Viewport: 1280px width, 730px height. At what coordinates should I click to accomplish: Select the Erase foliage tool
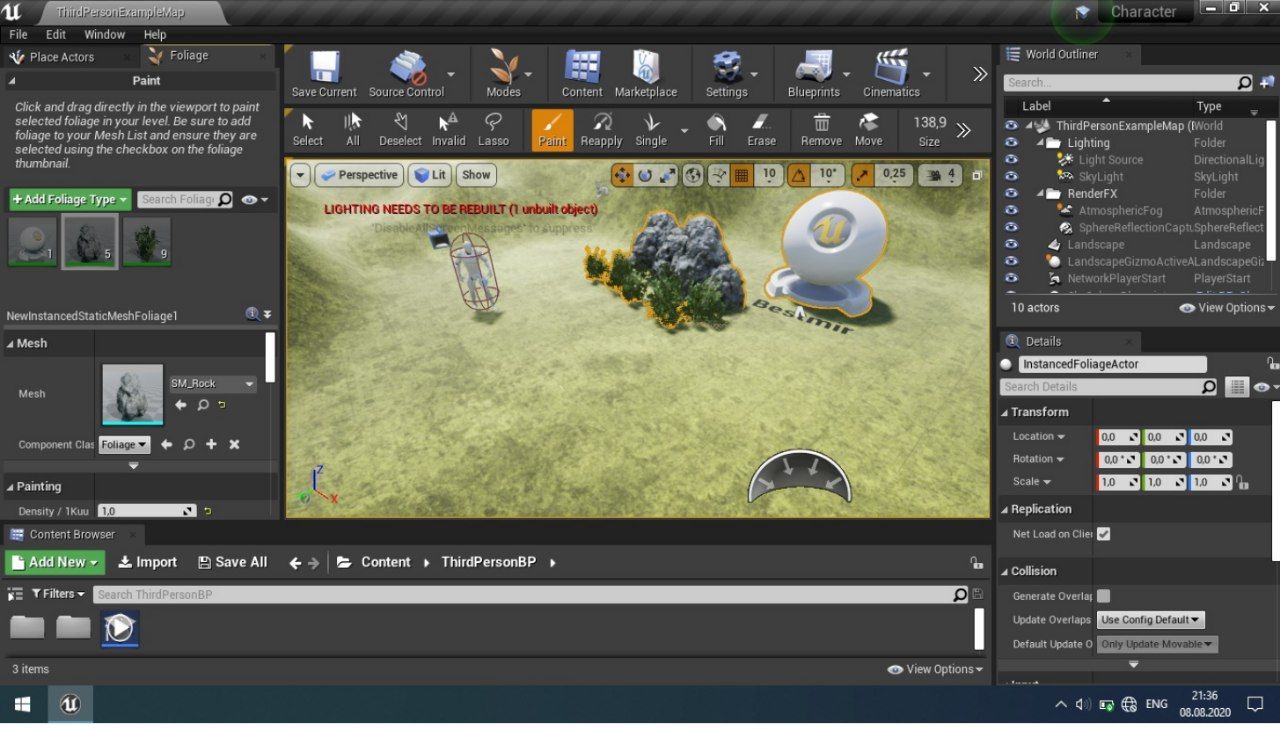(761, 130)
